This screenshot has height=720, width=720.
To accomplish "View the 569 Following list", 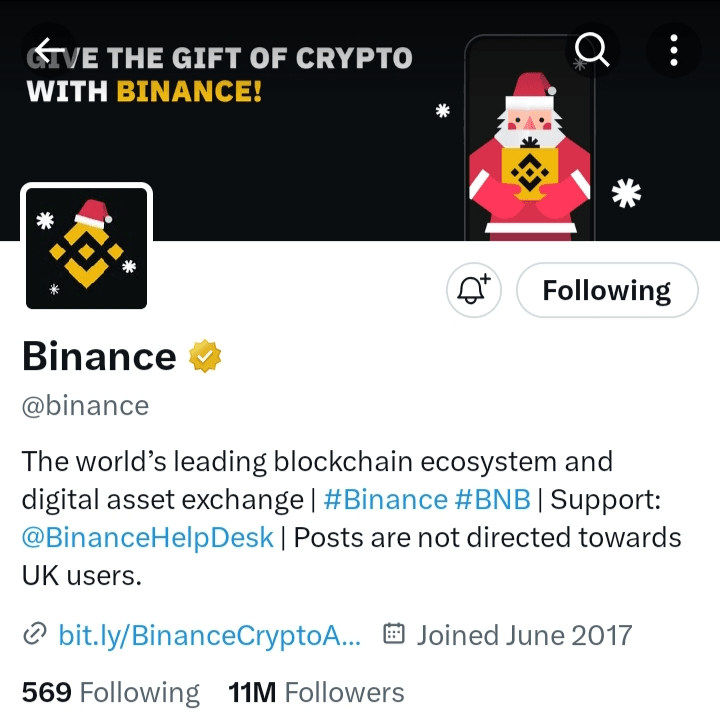I will 110,692.
